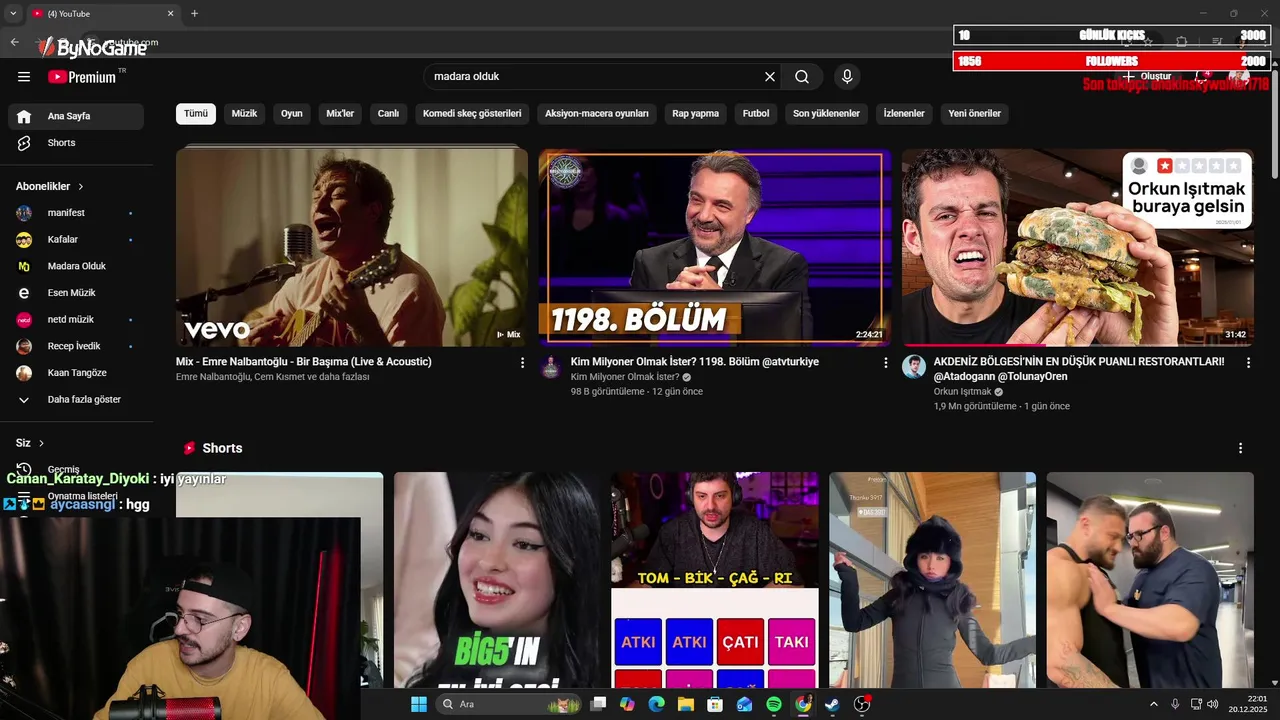Open options for the Bir Başıma Mix video

click(522, 363)
